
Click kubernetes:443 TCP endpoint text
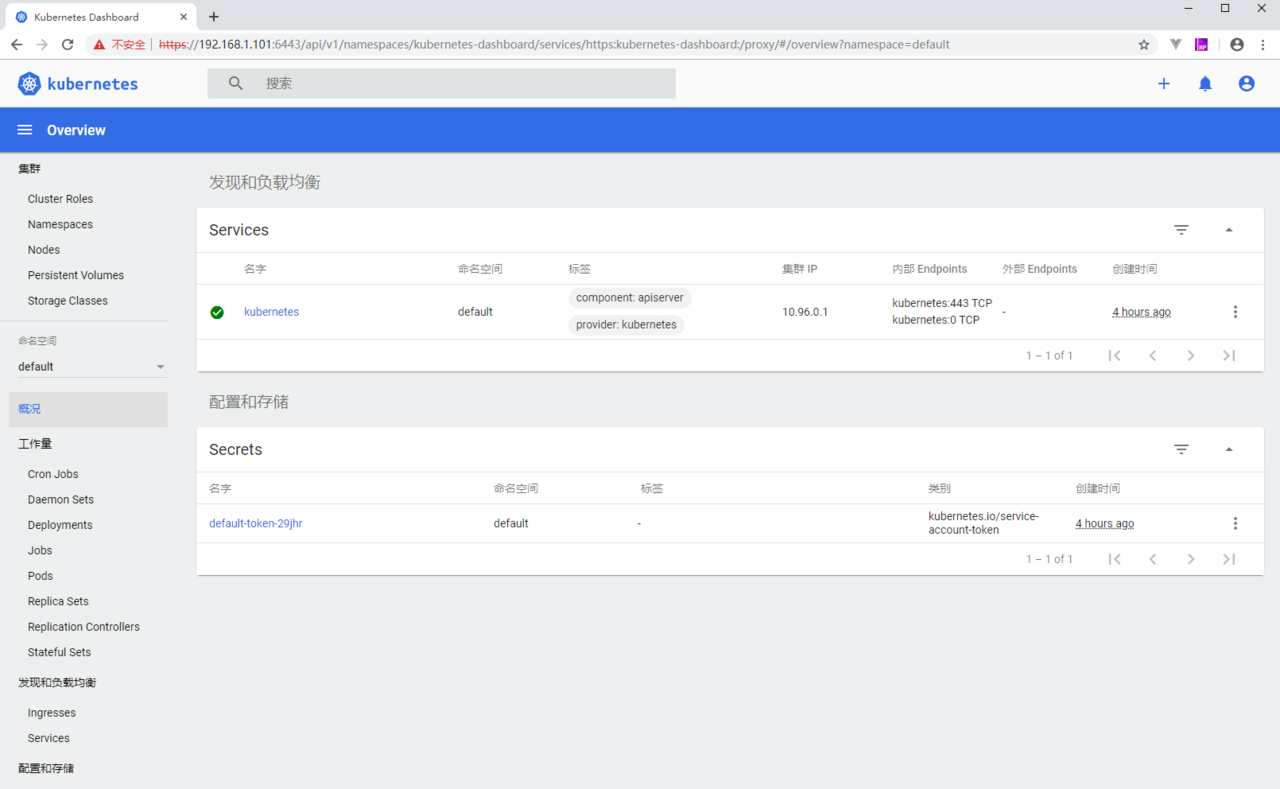coord(942,303)
